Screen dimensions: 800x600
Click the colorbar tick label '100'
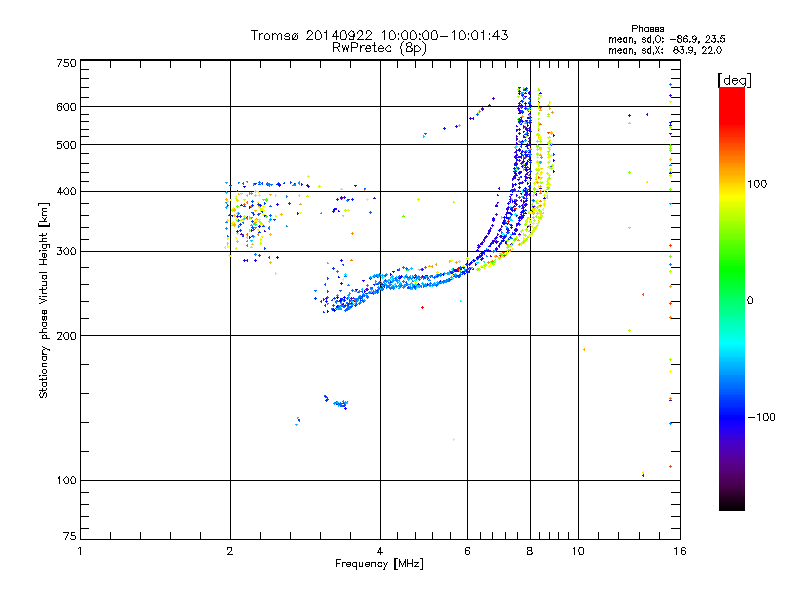click(757, 184)
